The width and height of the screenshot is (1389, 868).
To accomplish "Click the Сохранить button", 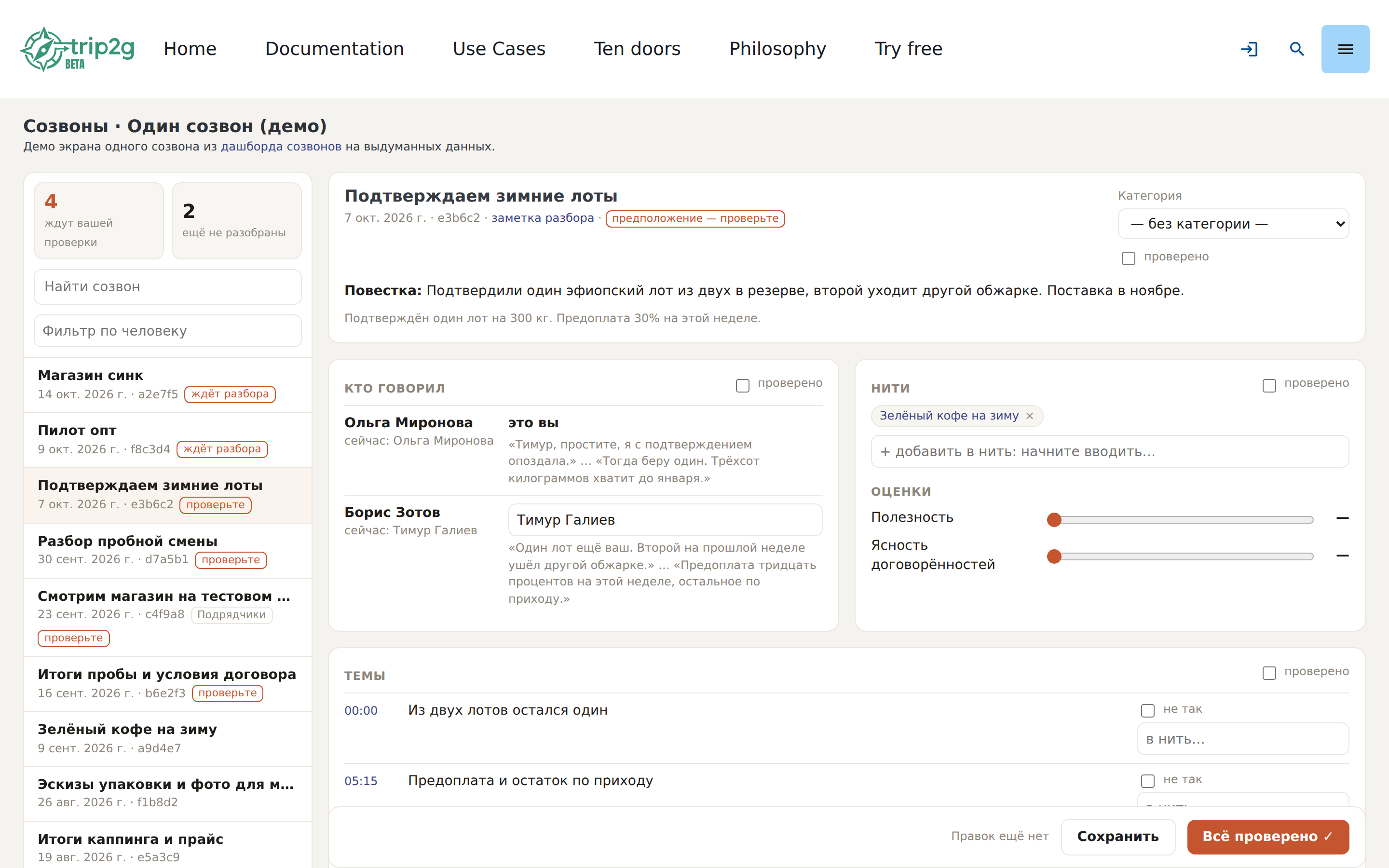I will click(1117, 837).
